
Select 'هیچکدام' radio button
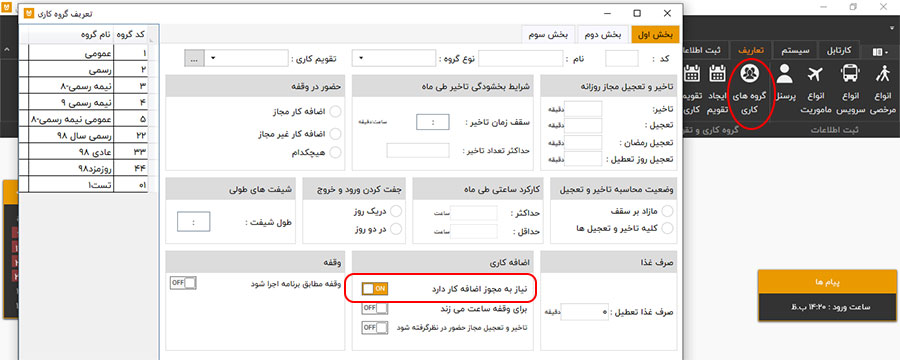click(x=335, y=152)
